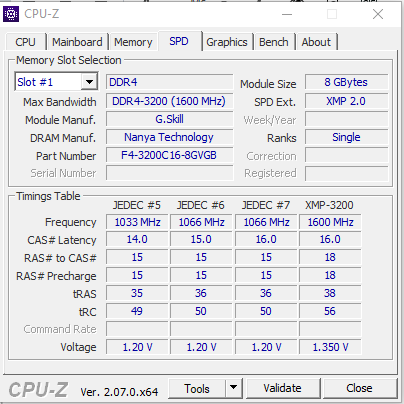
Task: Click the Tools button
Action: point(197,388)
